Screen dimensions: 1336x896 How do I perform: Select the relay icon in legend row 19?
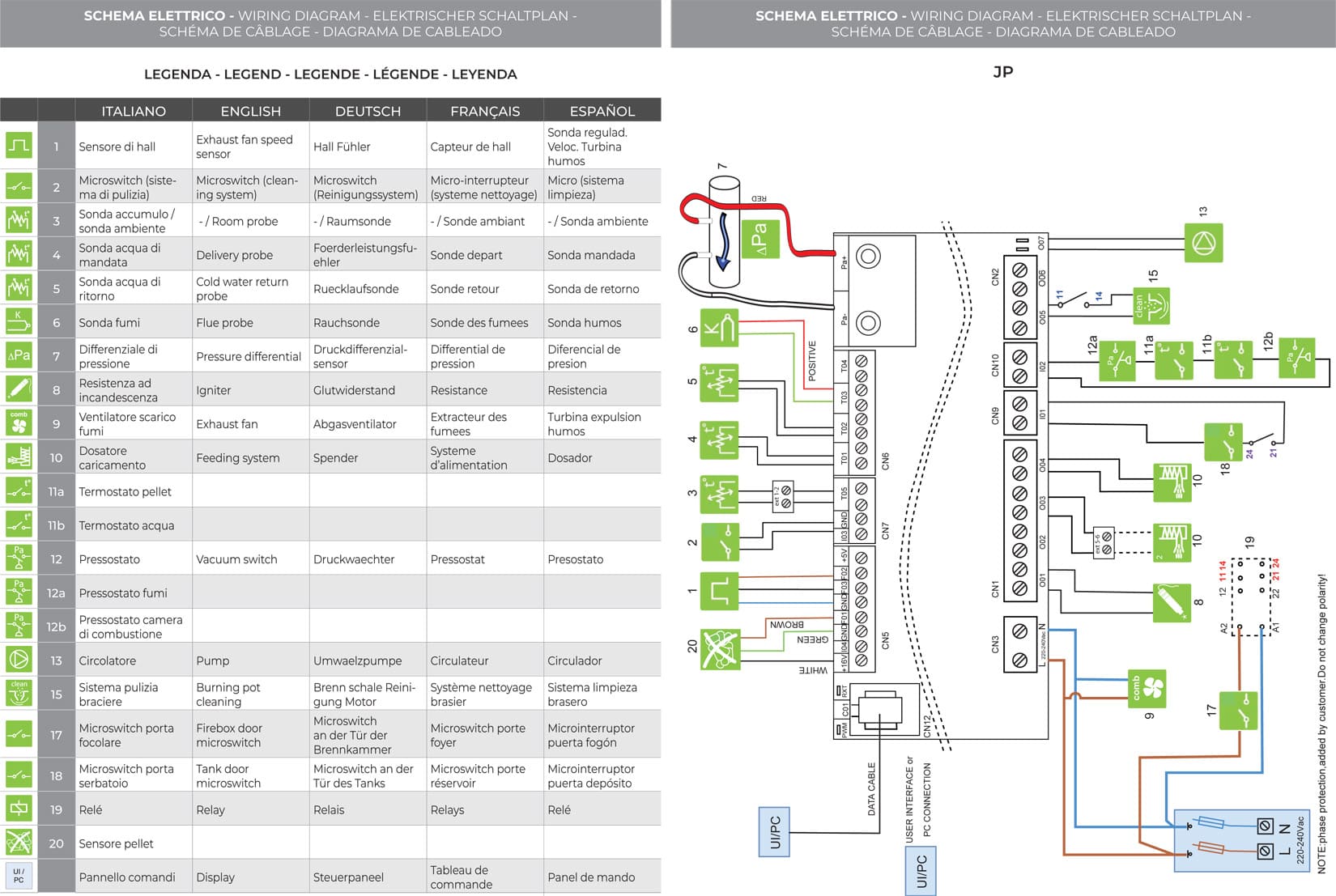(x=19, y=809)
